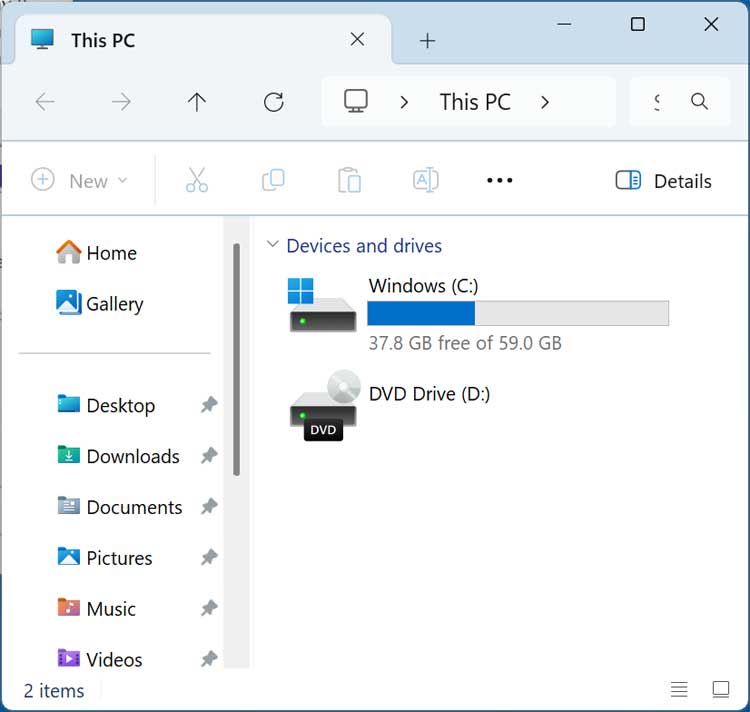Click the Cut scissors icon
Screen dimensions: 750x712
(197, 180)
